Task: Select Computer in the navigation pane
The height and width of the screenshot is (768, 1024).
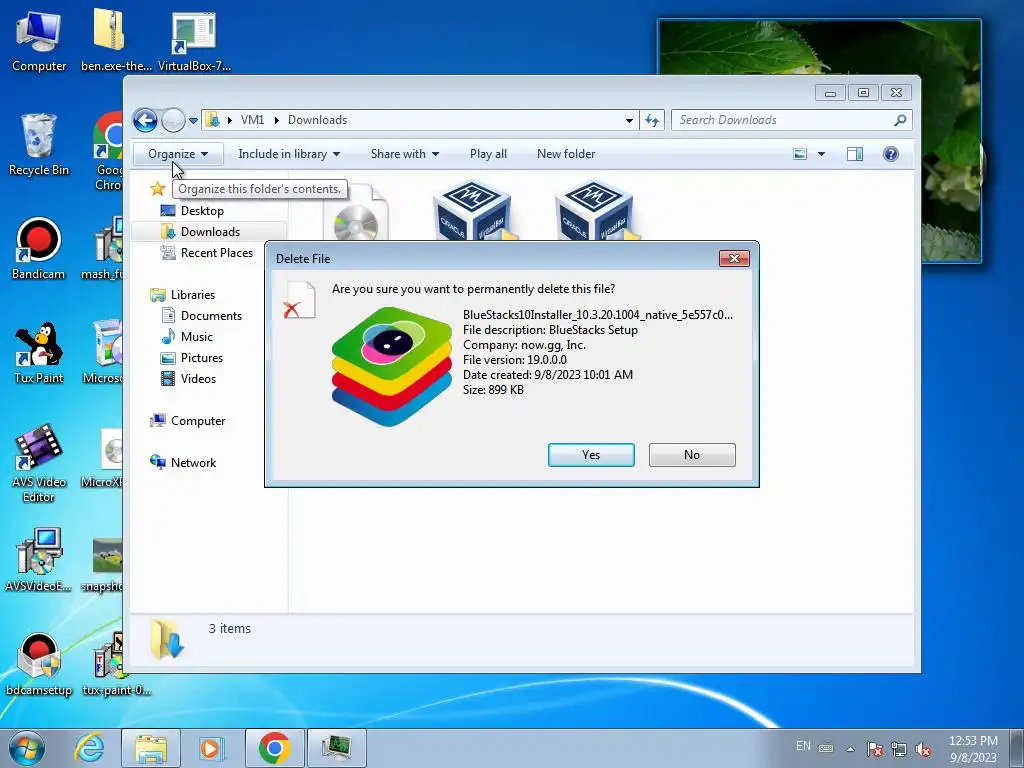Action: tap(197, 421)
